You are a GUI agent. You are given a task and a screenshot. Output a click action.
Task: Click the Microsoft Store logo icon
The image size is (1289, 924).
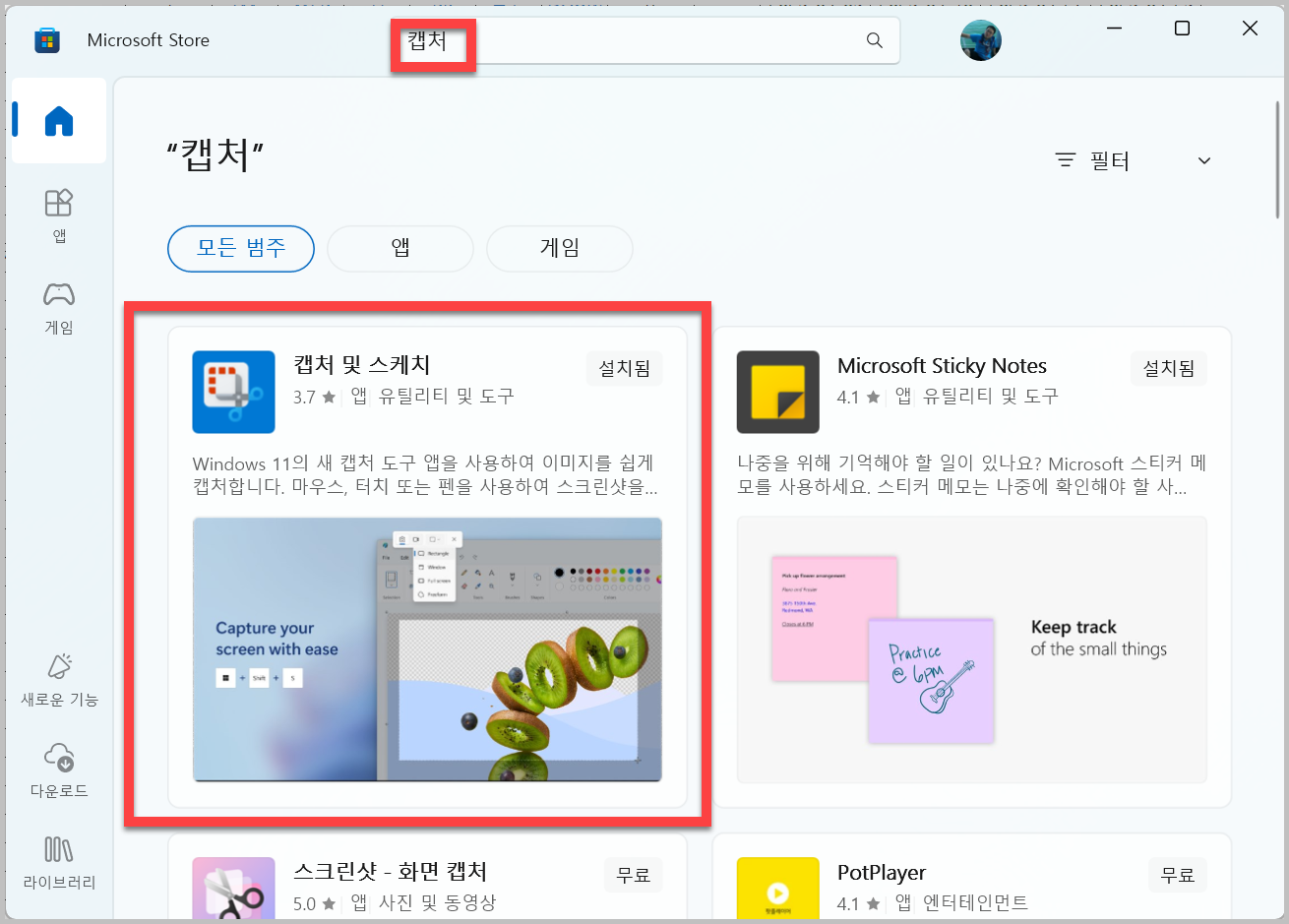pyautogui.click(x=46, y=40)
